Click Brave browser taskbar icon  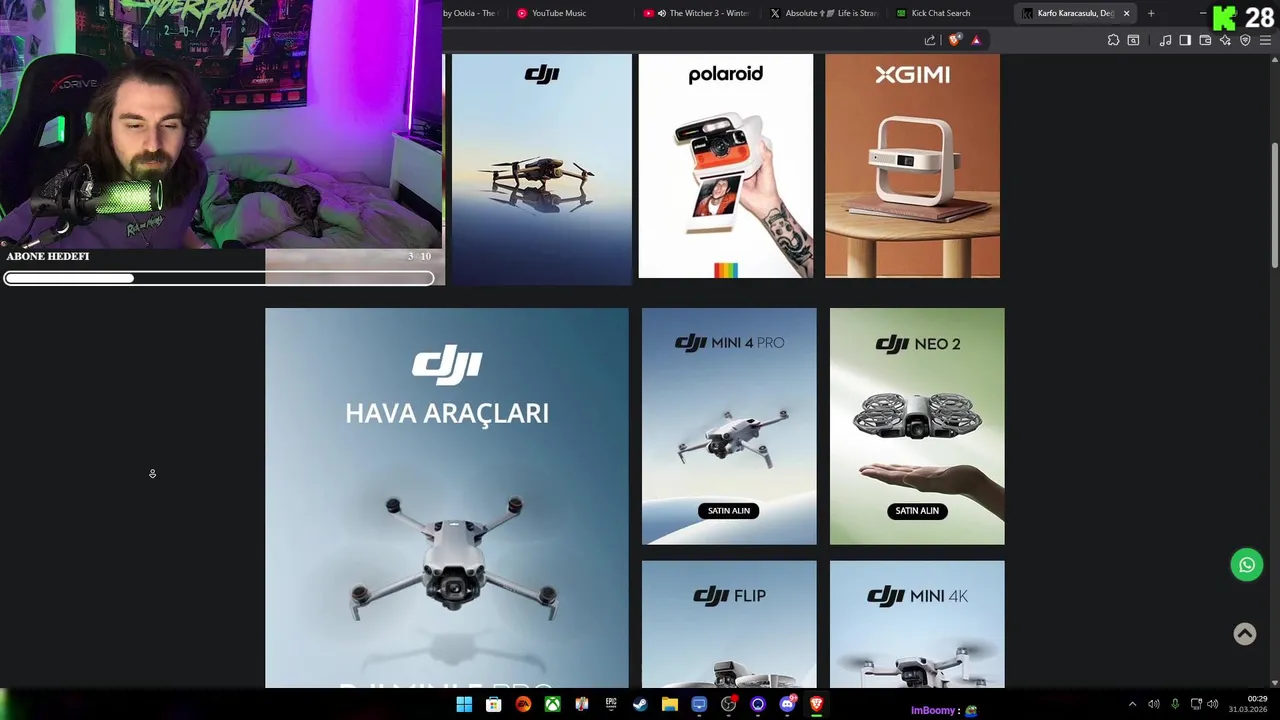[817, 705]
